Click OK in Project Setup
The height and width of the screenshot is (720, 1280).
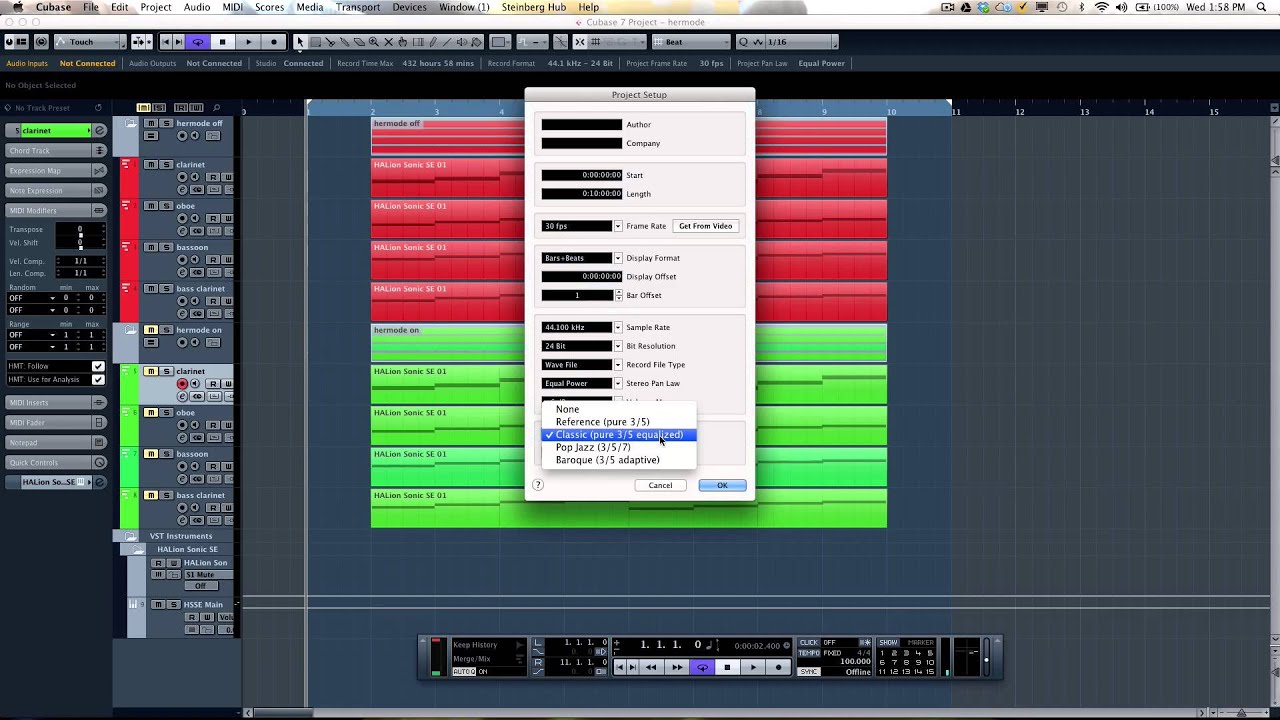coord(722,485)
